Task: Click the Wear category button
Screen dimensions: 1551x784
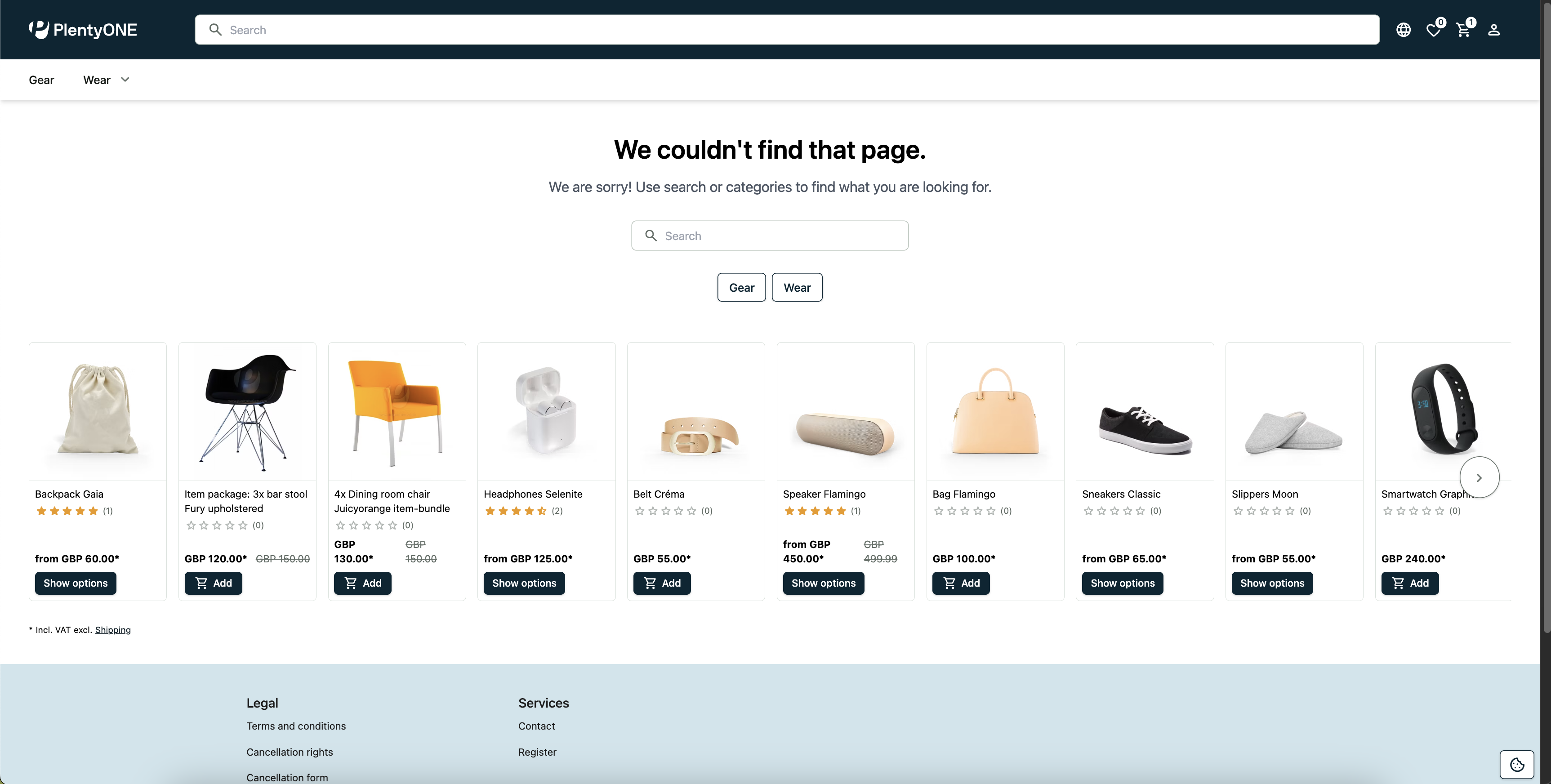Action: [x=797, y=287]
